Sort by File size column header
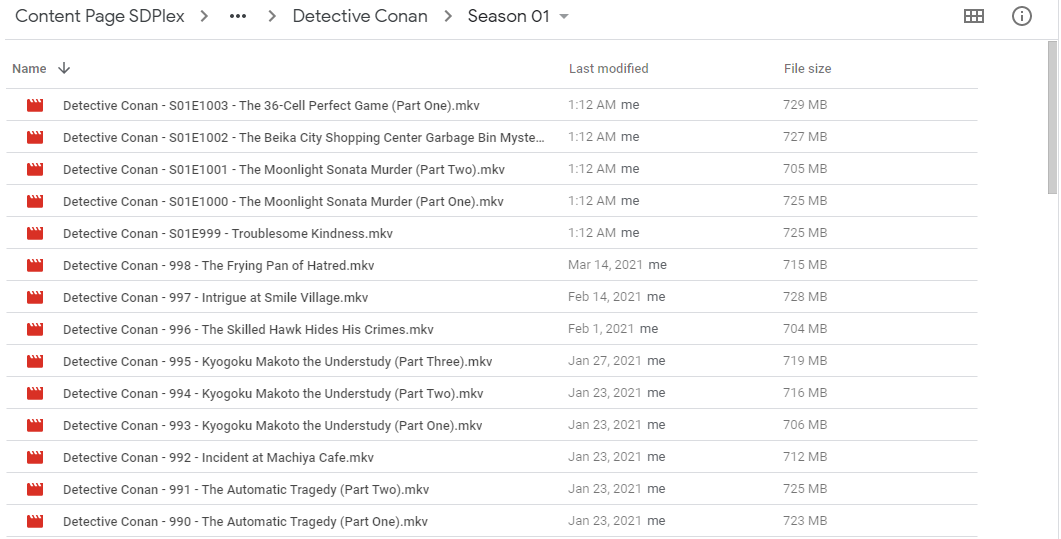This screenshot has width=1061, height=539. click(x=807, y=69)
